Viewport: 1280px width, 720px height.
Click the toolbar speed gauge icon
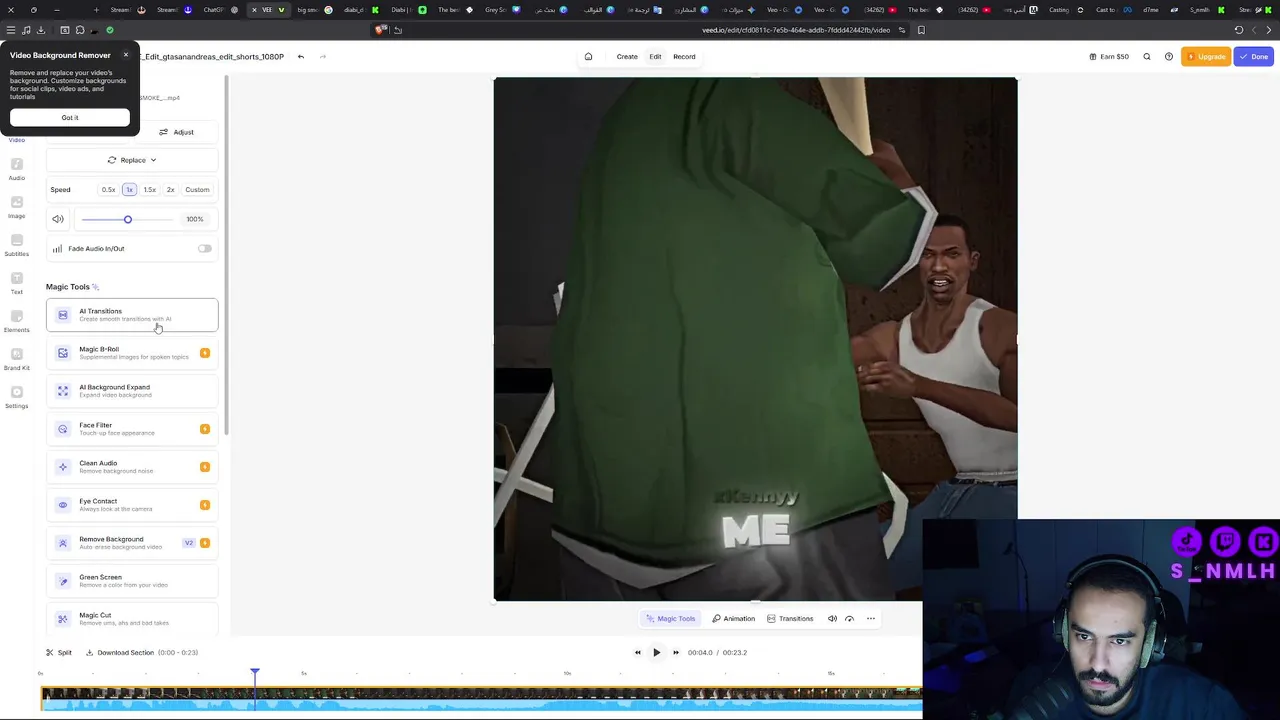coord(850,619)
